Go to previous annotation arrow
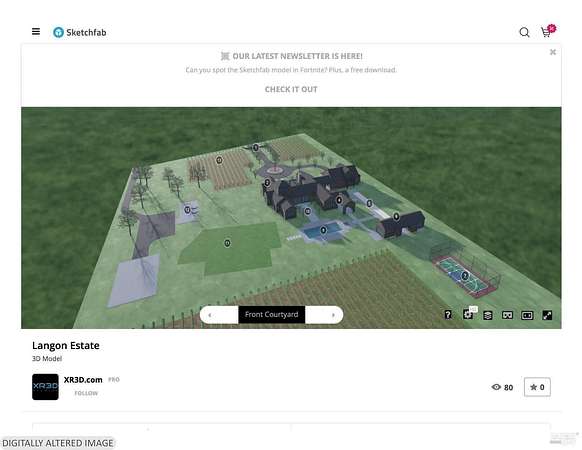 click(x=210, y=315)
